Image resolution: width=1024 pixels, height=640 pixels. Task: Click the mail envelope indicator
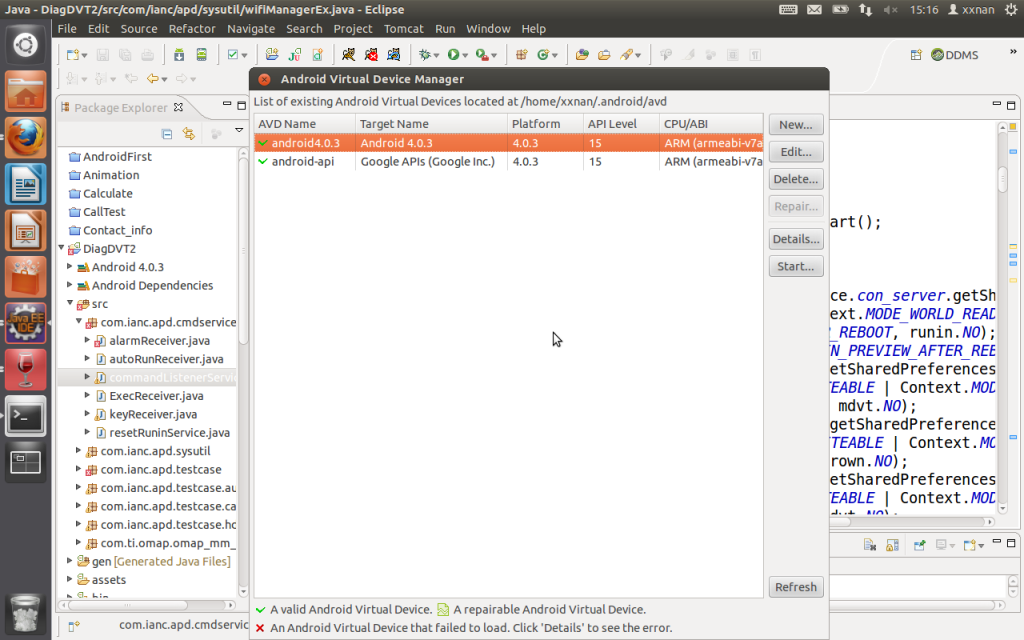coord(814,9)
